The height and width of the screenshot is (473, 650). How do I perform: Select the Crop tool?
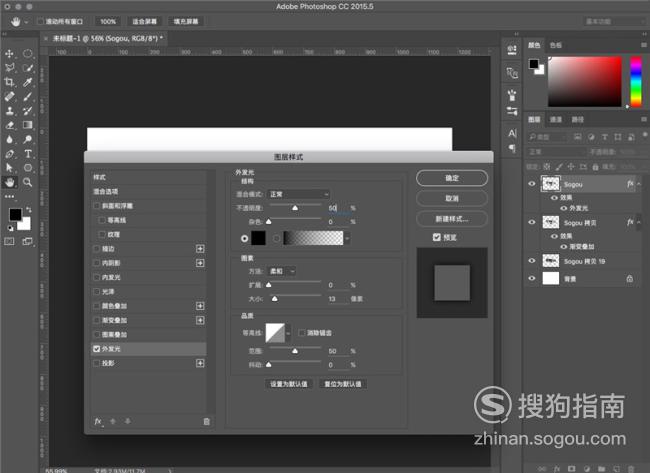point(9,82)
